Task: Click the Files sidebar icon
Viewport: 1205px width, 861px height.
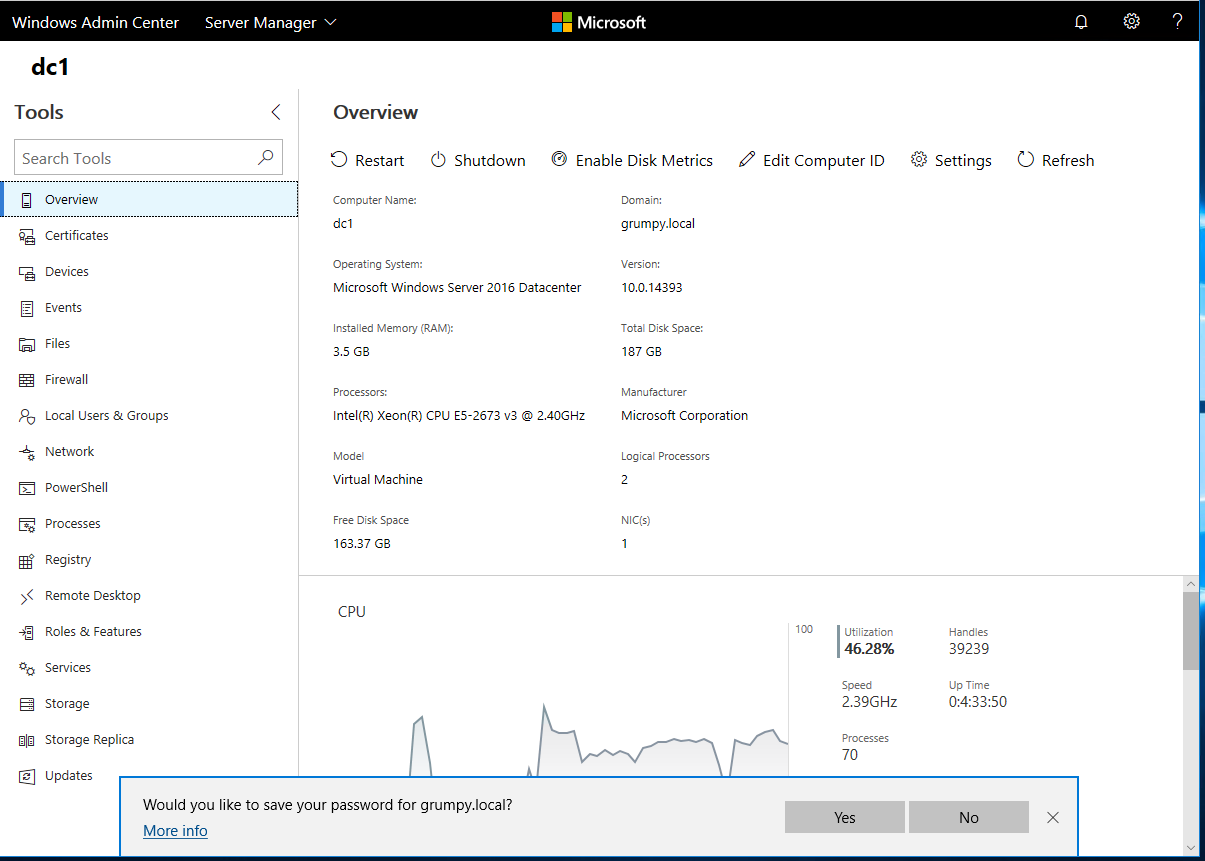Action: click(27, 344)
